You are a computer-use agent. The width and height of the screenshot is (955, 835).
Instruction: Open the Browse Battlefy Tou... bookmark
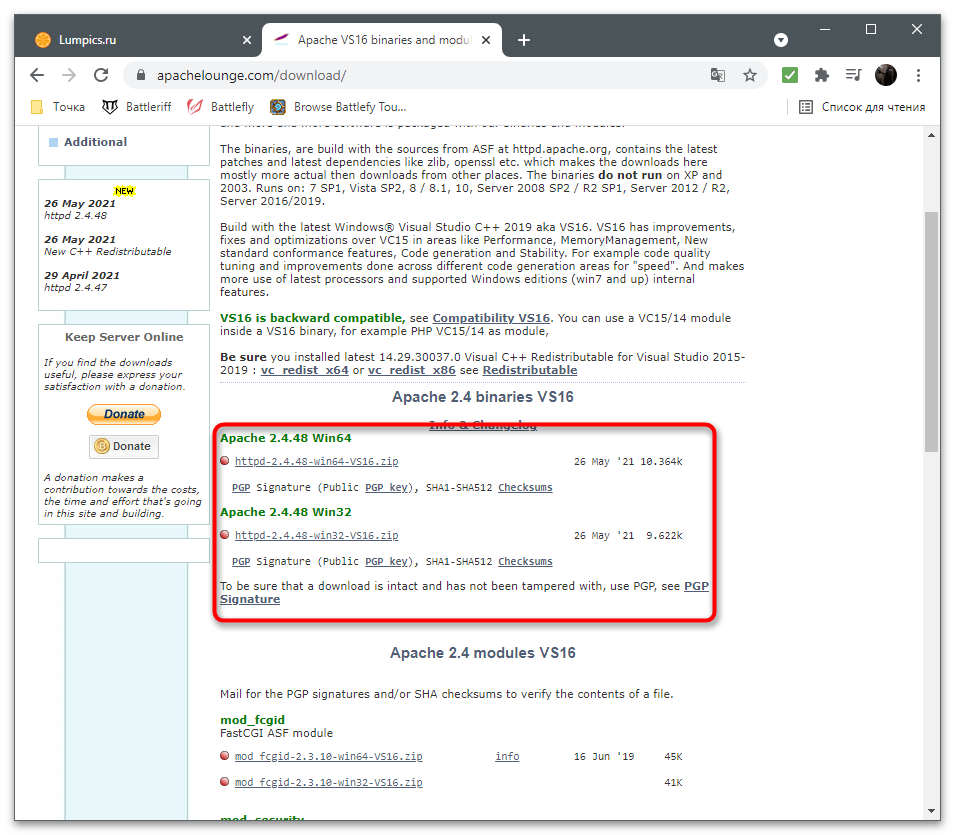(339, 107)
